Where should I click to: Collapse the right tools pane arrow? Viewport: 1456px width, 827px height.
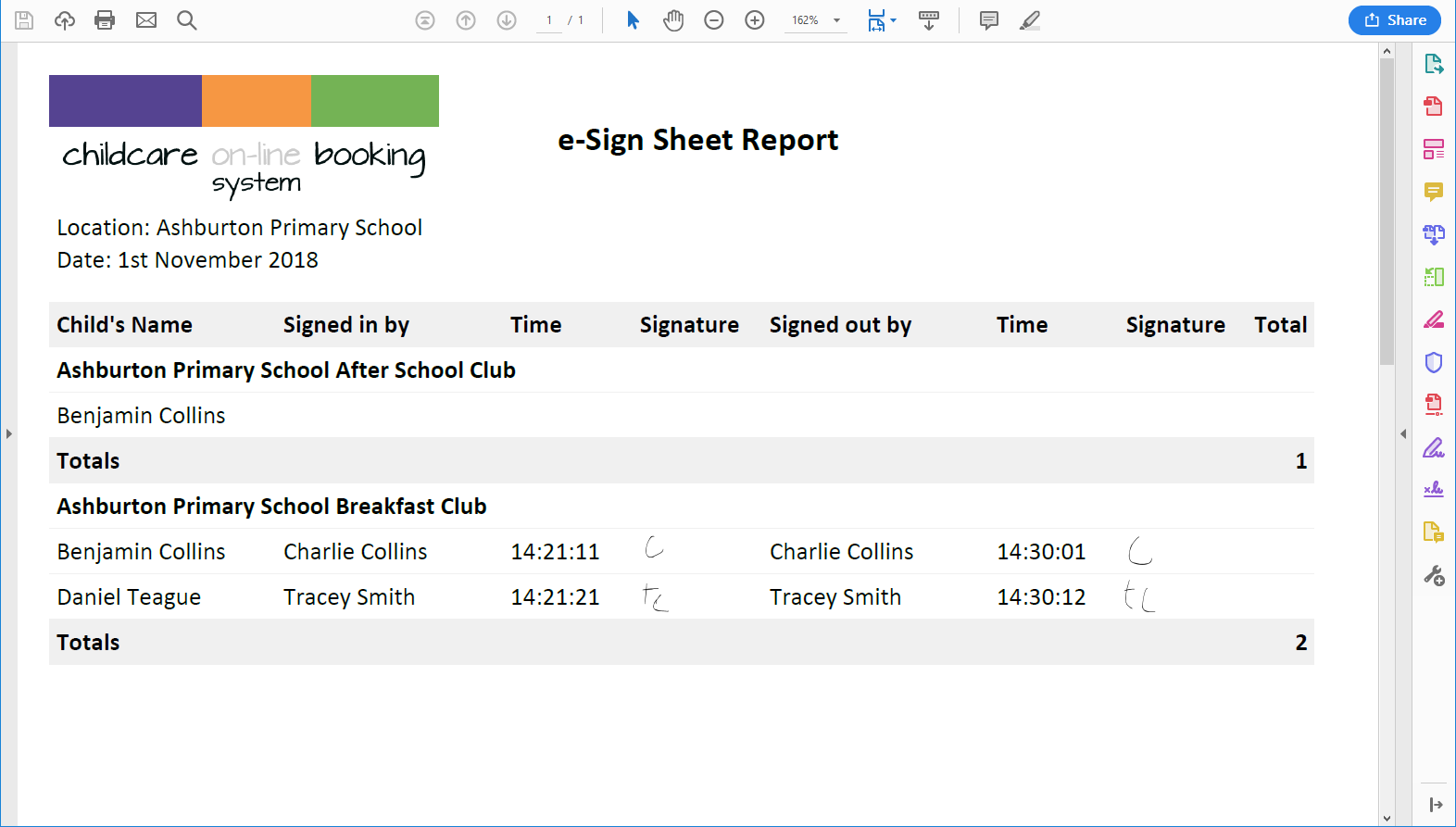coord(1403,433)
